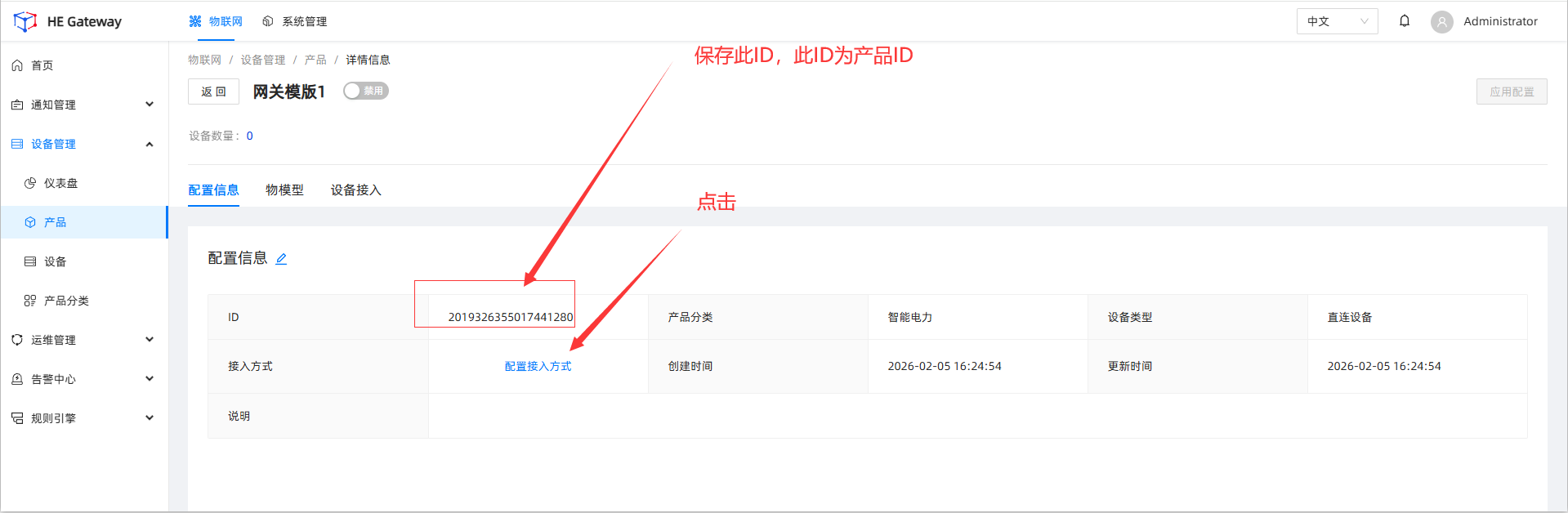Toggle the 禁用 switch for 网关模版1
Viewport: 1568px width, 513px height.
[365, 91]
